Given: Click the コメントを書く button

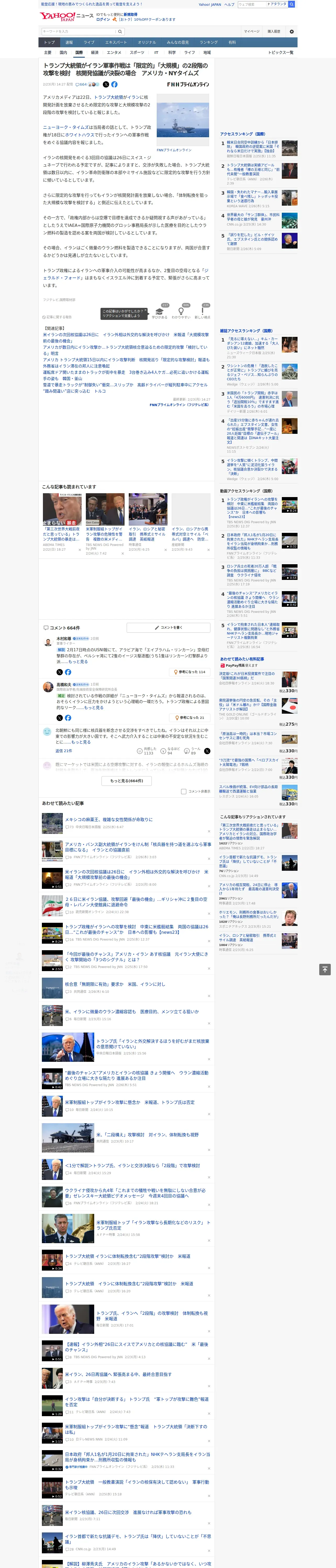Looking at the screenshot, I should (x=169, y=627).
